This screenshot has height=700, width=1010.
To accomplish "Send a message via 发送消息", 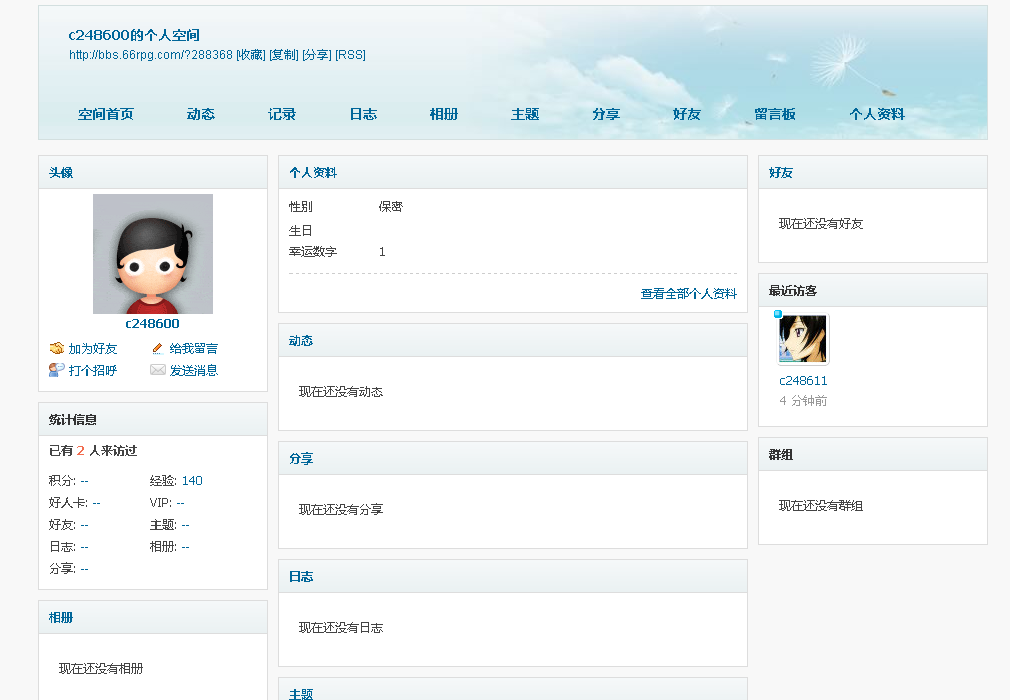I will [x=193, y=370].
